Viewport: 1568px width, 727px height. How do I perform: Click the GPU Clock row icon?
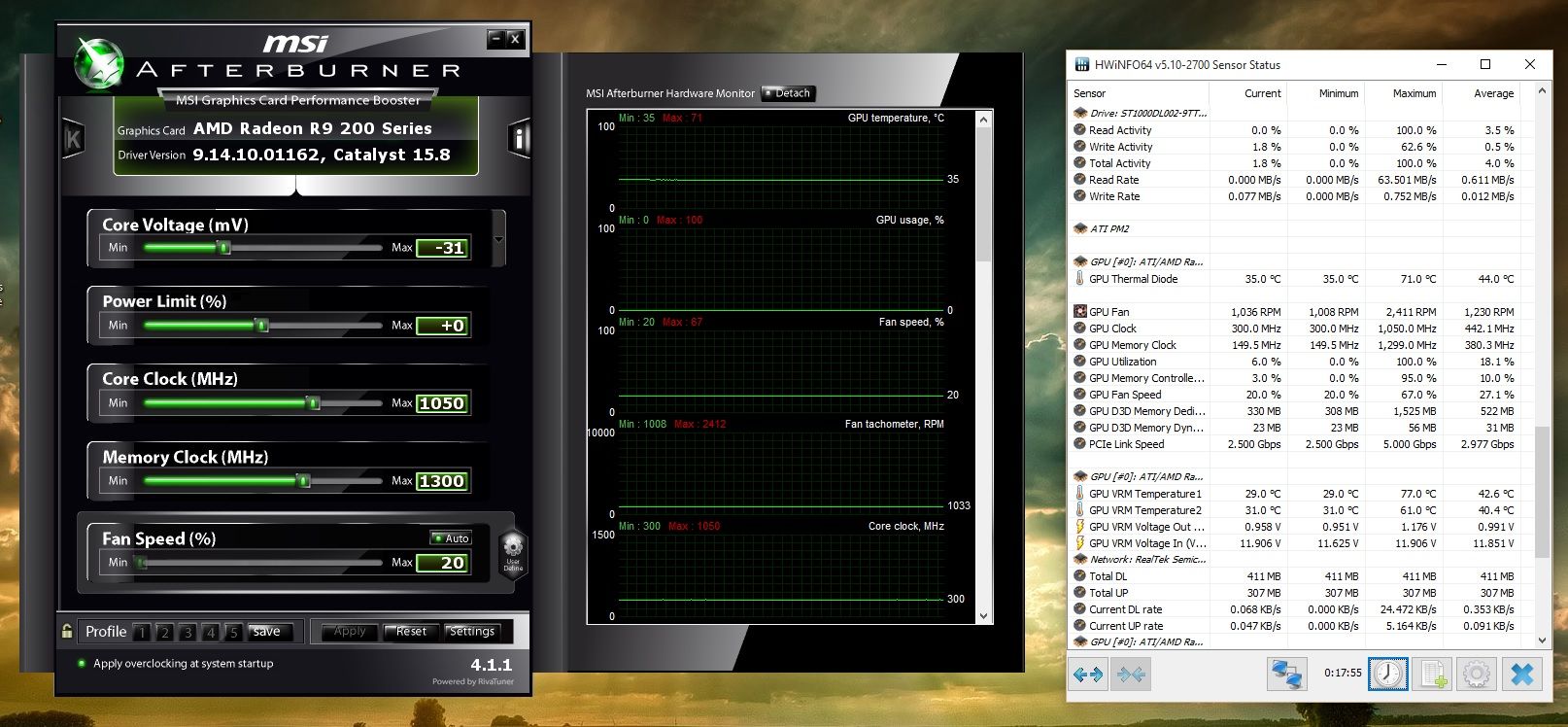[1079, 329]
